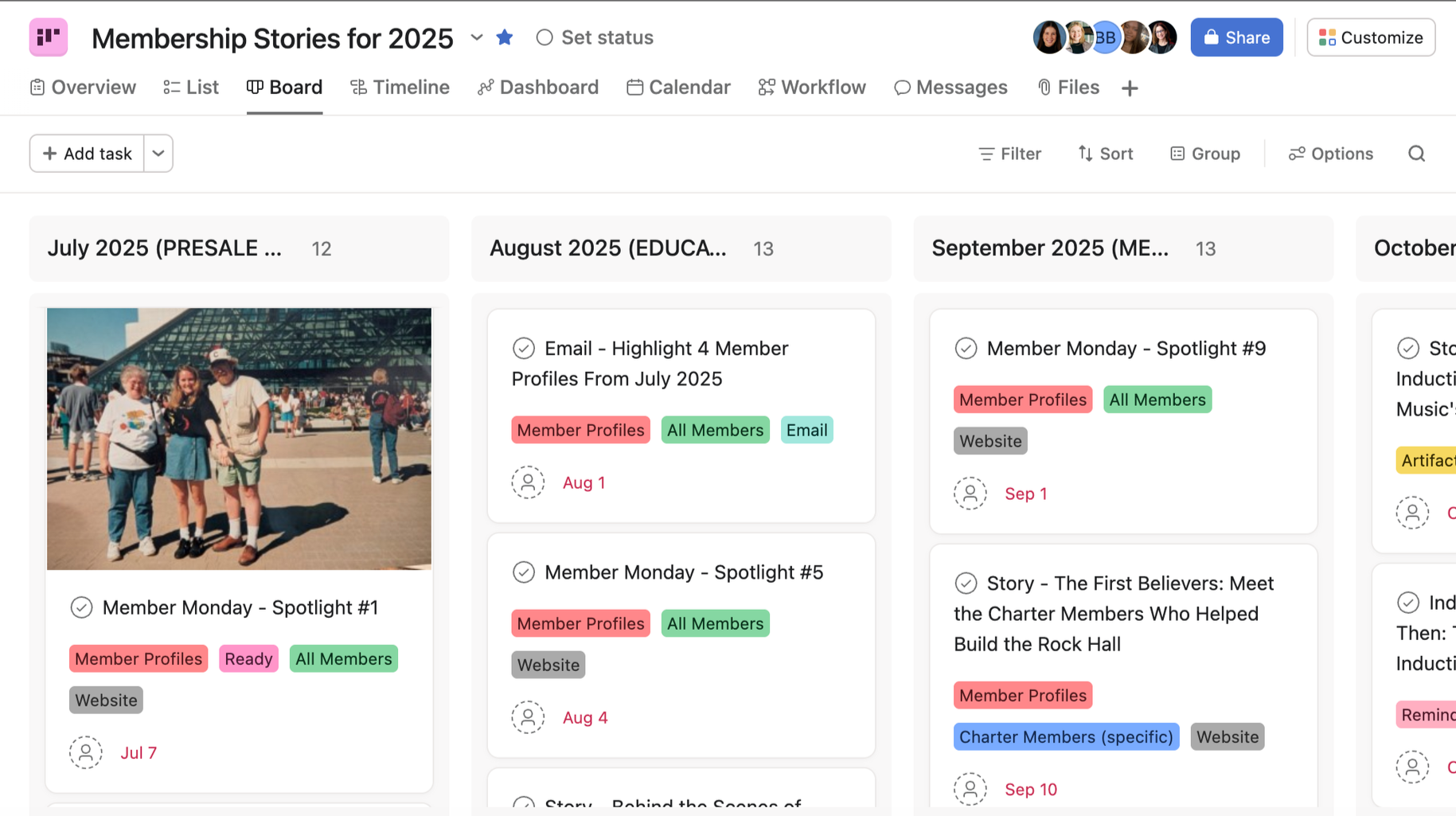Open the Member Monday - Spotlight #9 card
This screenshot has height=816, width=1456.
click(x=1123, y=422)
